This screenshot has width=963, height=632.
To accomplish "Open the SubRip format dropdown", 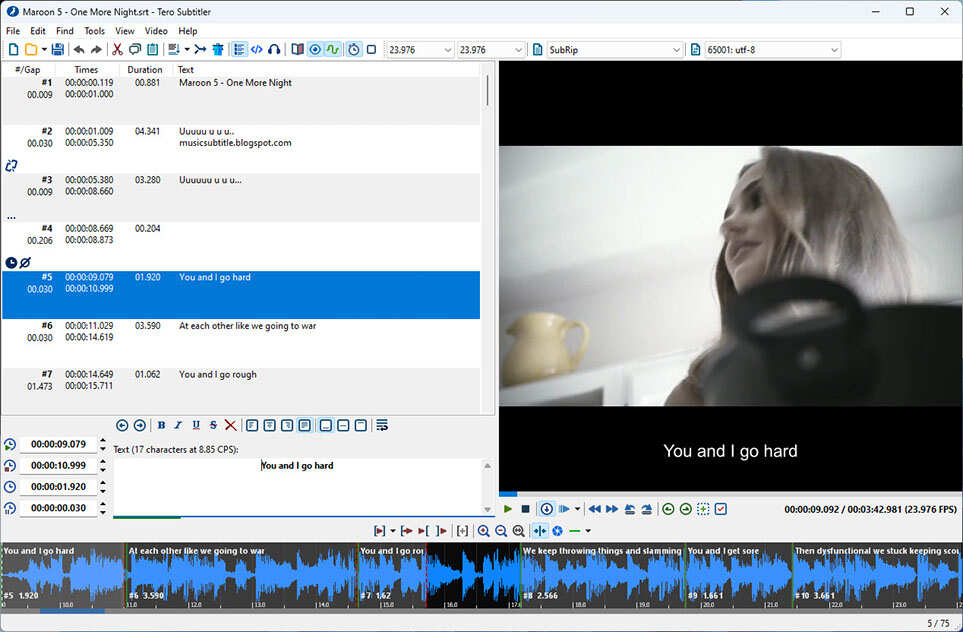I will point(676,50).
